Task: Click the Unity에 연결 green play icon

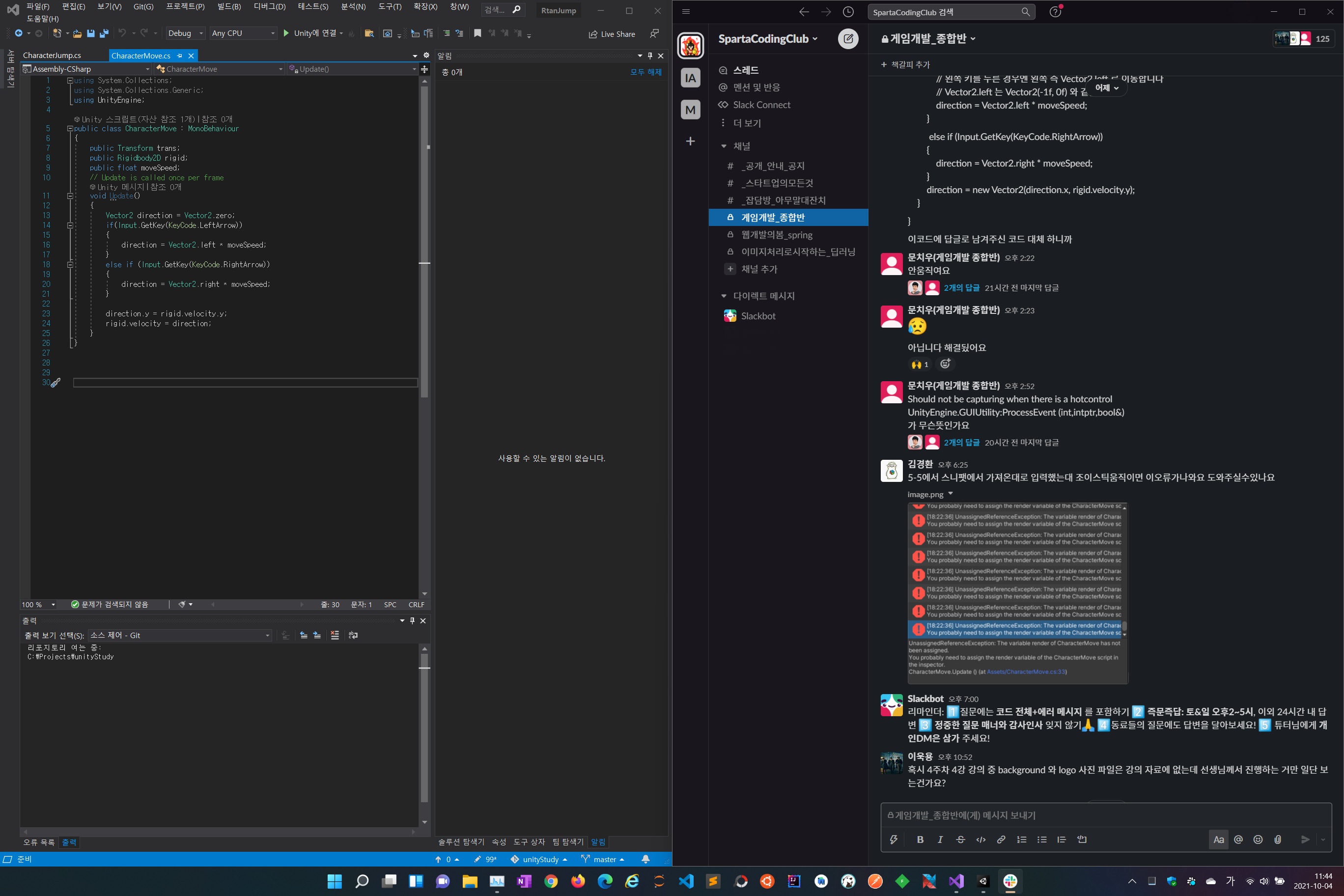Action: [286, 34]
